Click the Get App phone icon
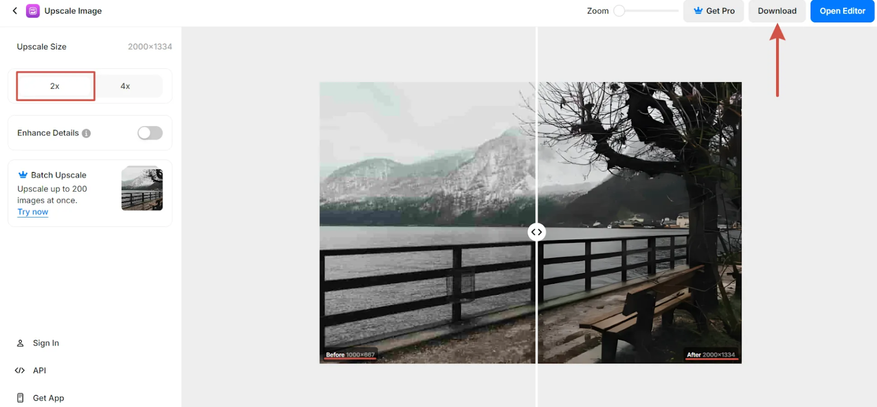This screenshot has width=877, height=407. (x=21, y=398)
